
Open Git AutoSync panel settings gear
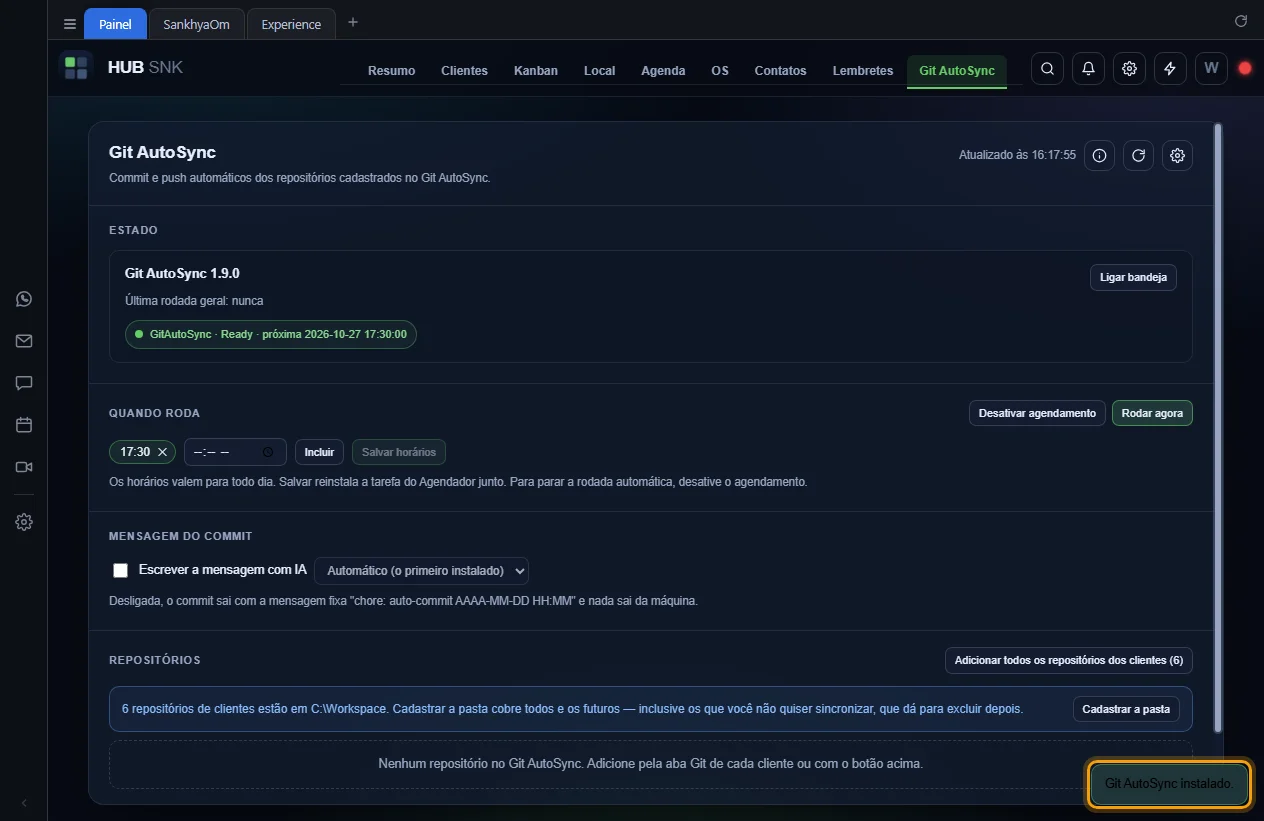point(1177,155)
